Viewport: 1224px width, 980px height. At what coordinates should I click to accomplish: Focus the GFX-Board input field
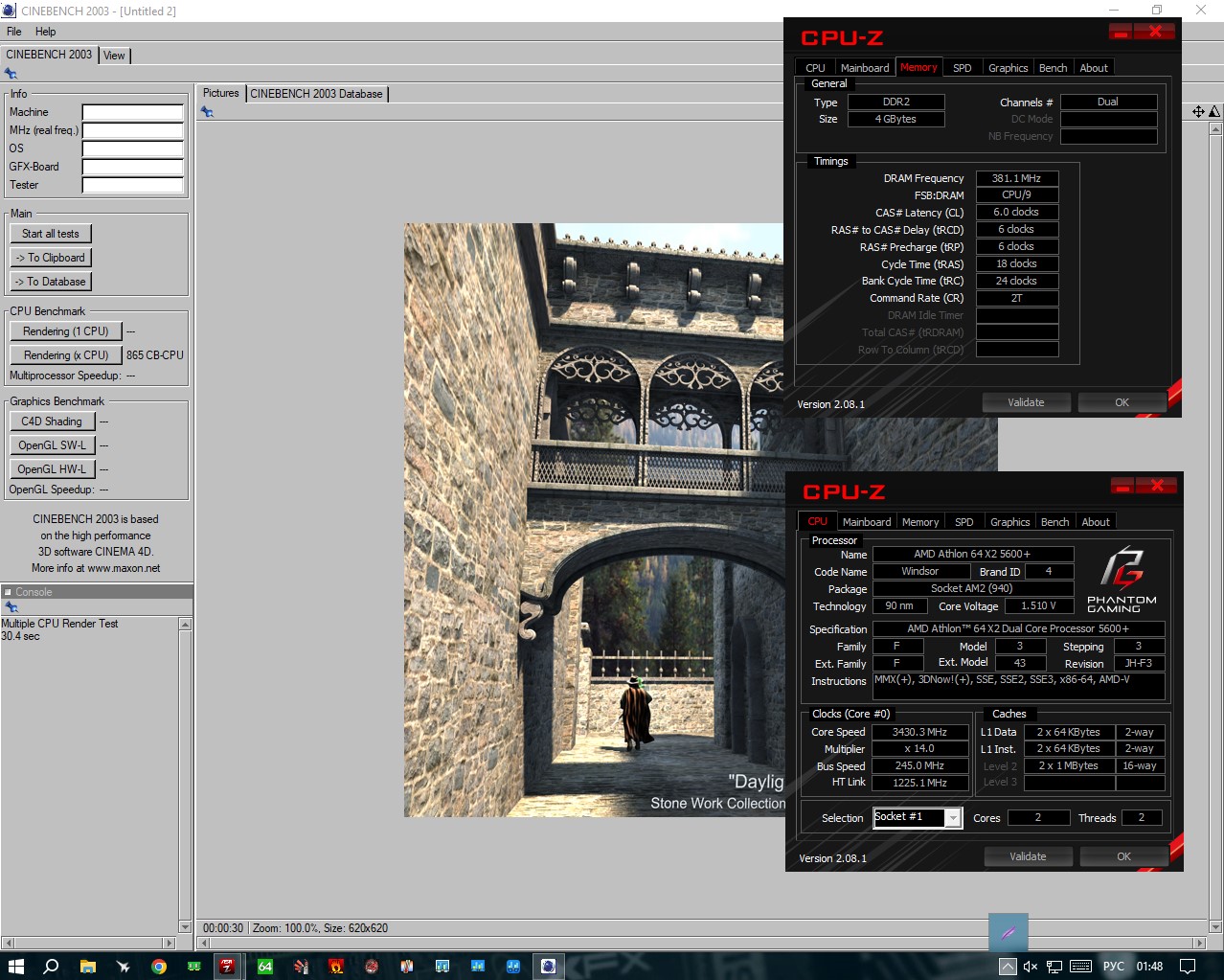(x=132, y=167)
